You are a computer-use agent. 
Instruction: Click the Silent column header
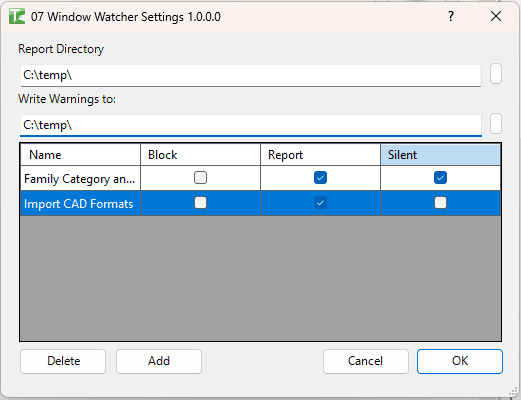tap(440, 155)
